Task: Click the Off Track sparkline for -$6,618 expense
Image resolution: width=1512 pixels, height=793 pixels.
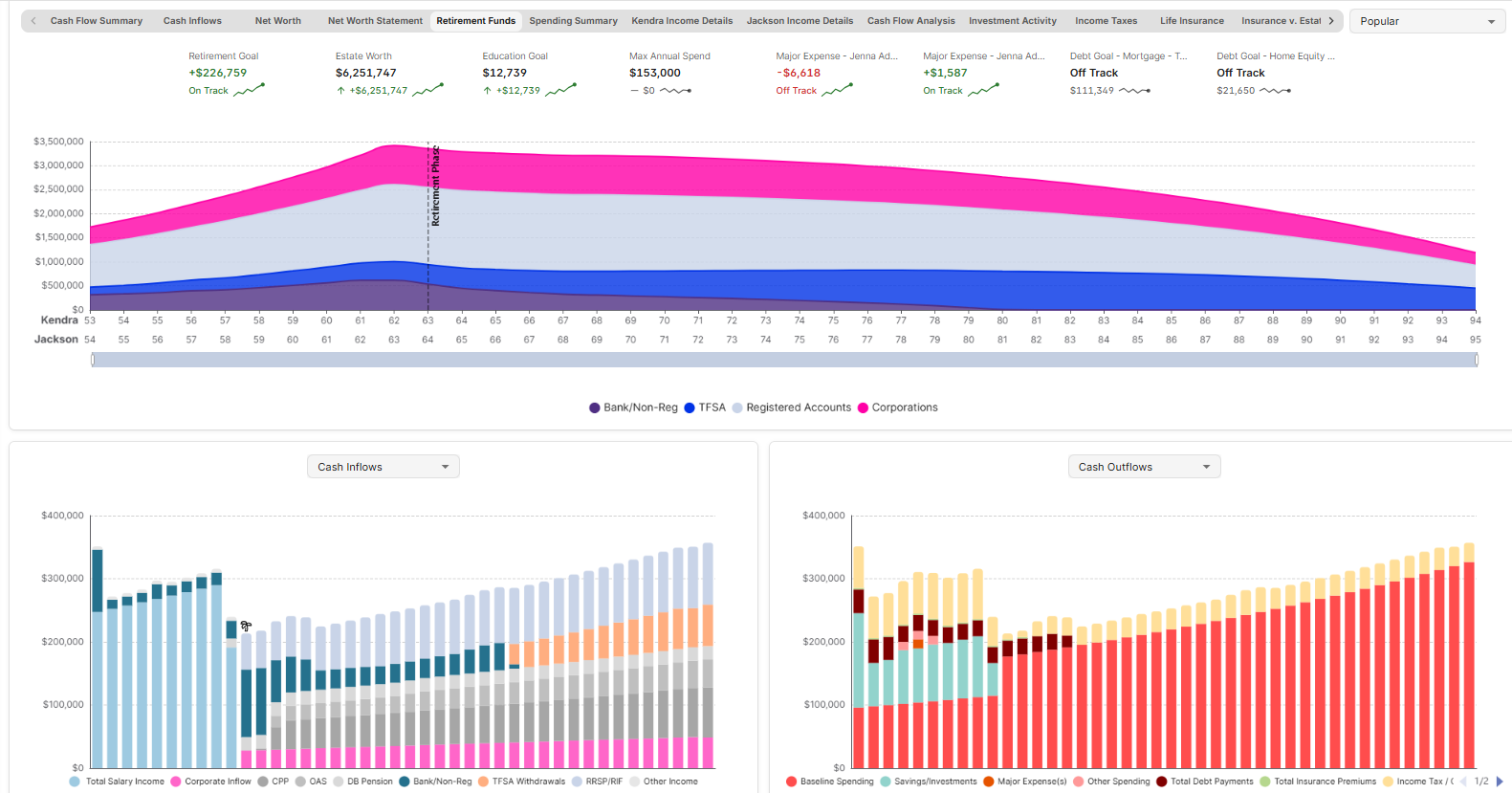Action: [x=837, y=90]
